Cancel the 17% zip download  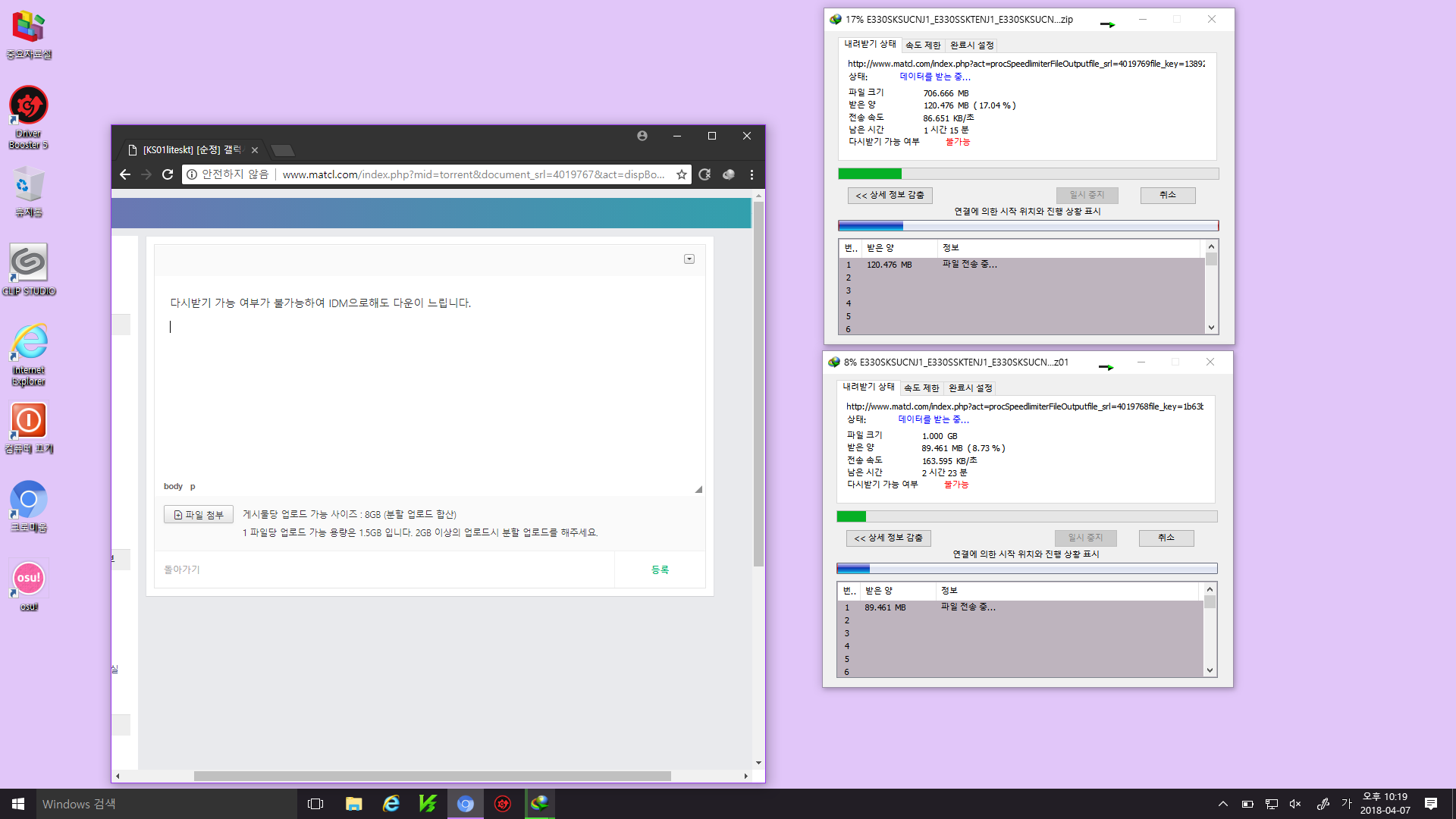coord(1167,195)
